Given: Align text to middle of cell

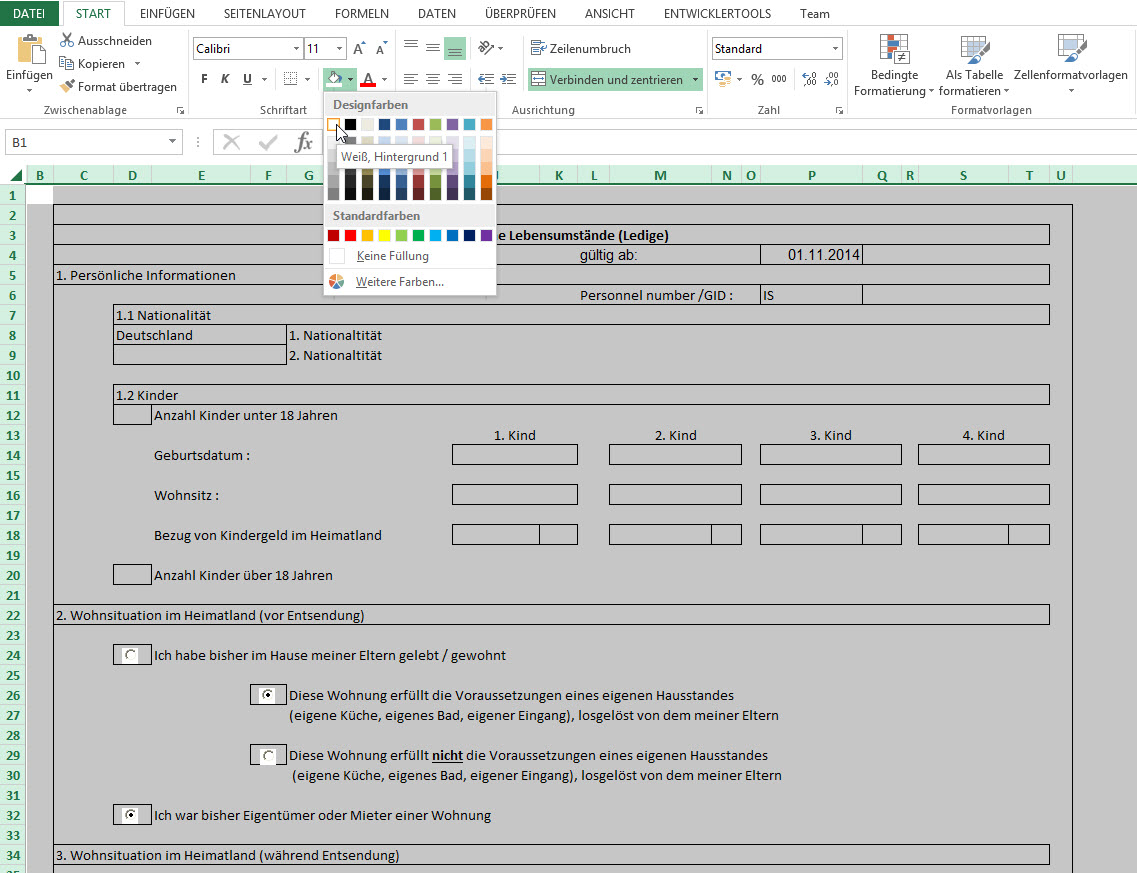Looking at the screenshot, I should point(433,48).
